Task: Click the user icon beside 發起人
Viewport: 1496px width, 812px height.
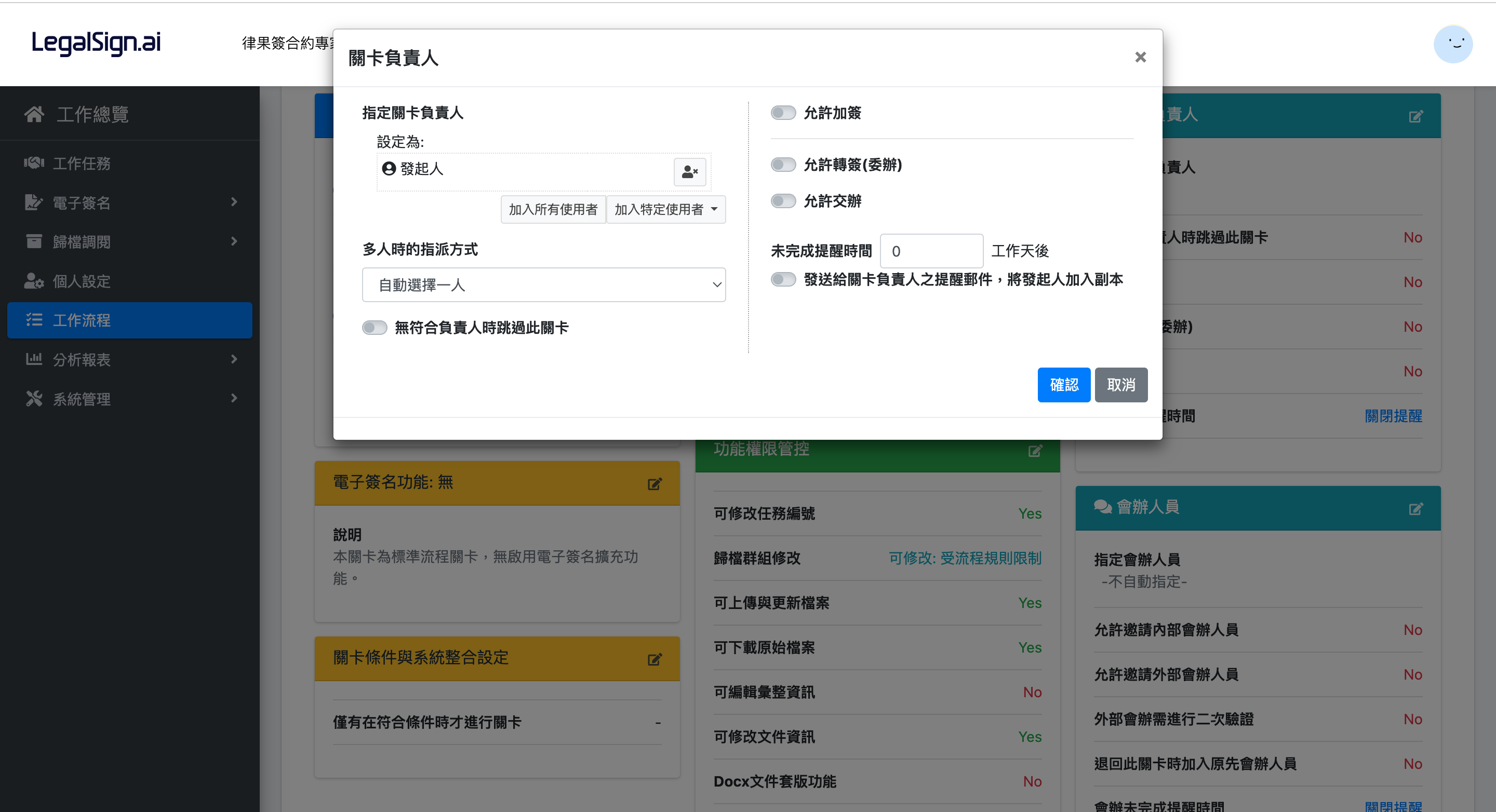Action: (x=389, y=168)
